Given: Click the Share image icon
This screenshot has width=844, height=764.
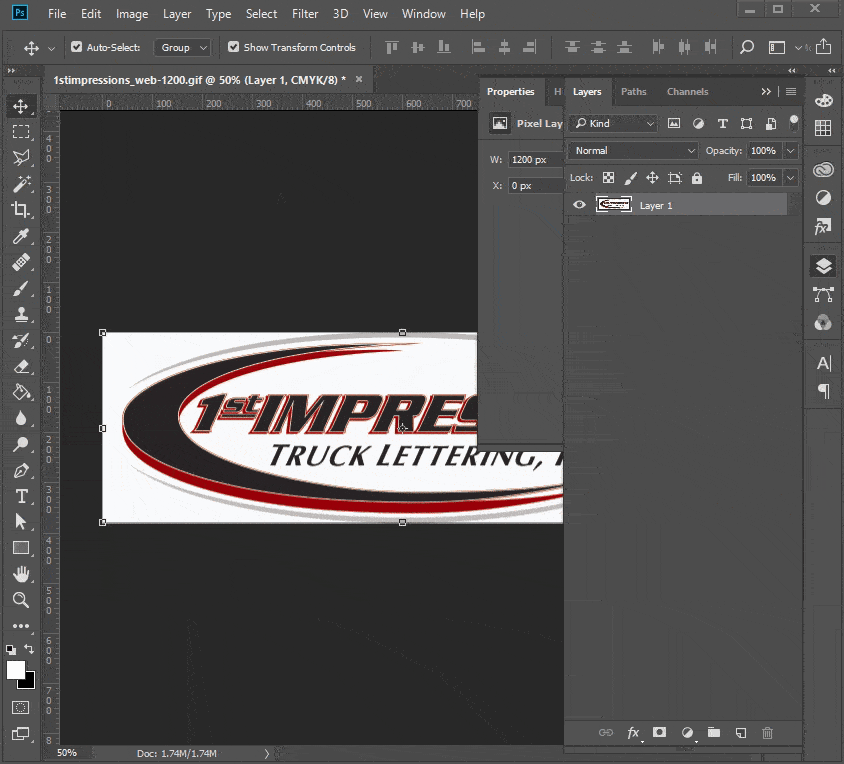Looking at the screenshot, I should pos(823,47).
